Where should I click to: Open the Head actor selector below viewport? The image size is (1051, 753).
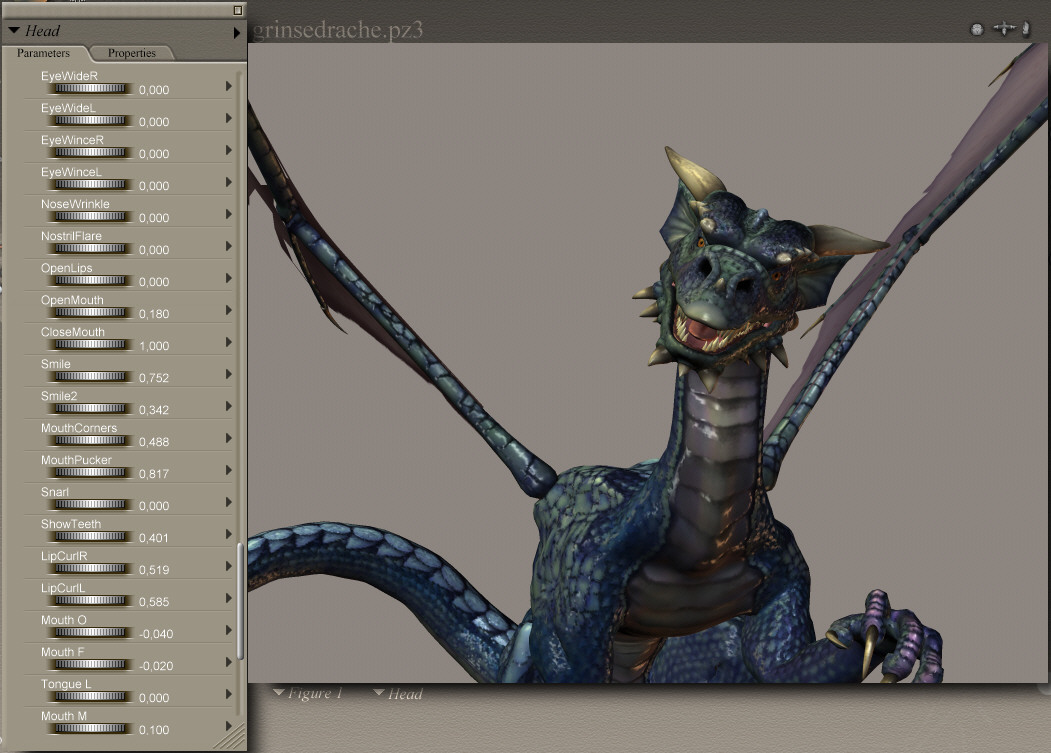(397, 693)
